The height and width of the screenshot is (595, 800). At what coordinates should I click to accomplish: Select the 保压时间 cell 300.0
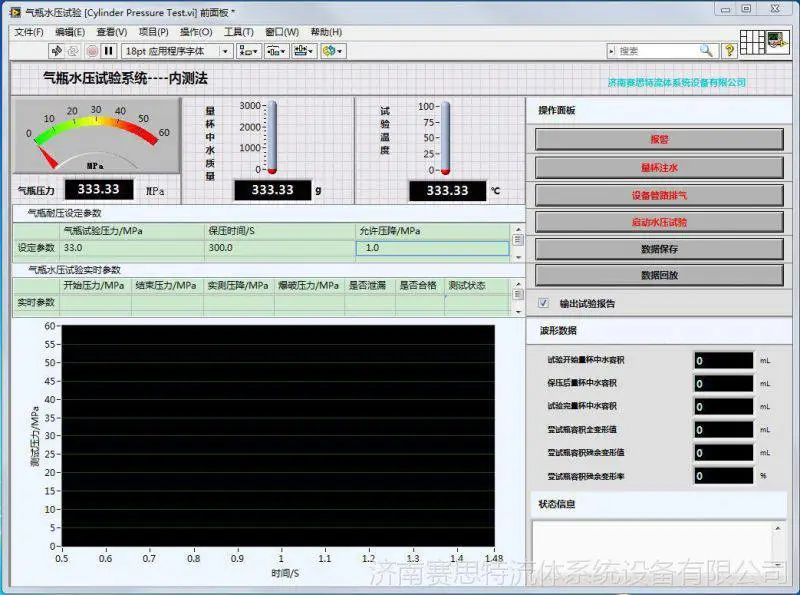pyautogui.click(x=280, y=248)
